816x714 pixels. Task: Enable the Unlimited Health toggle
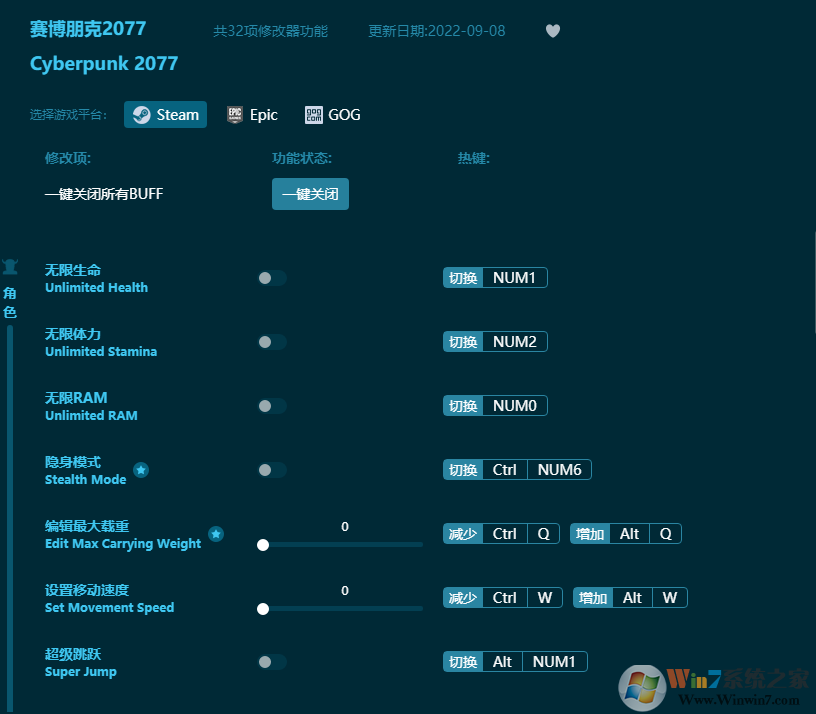pyautogui.click(x=271, y=278)
